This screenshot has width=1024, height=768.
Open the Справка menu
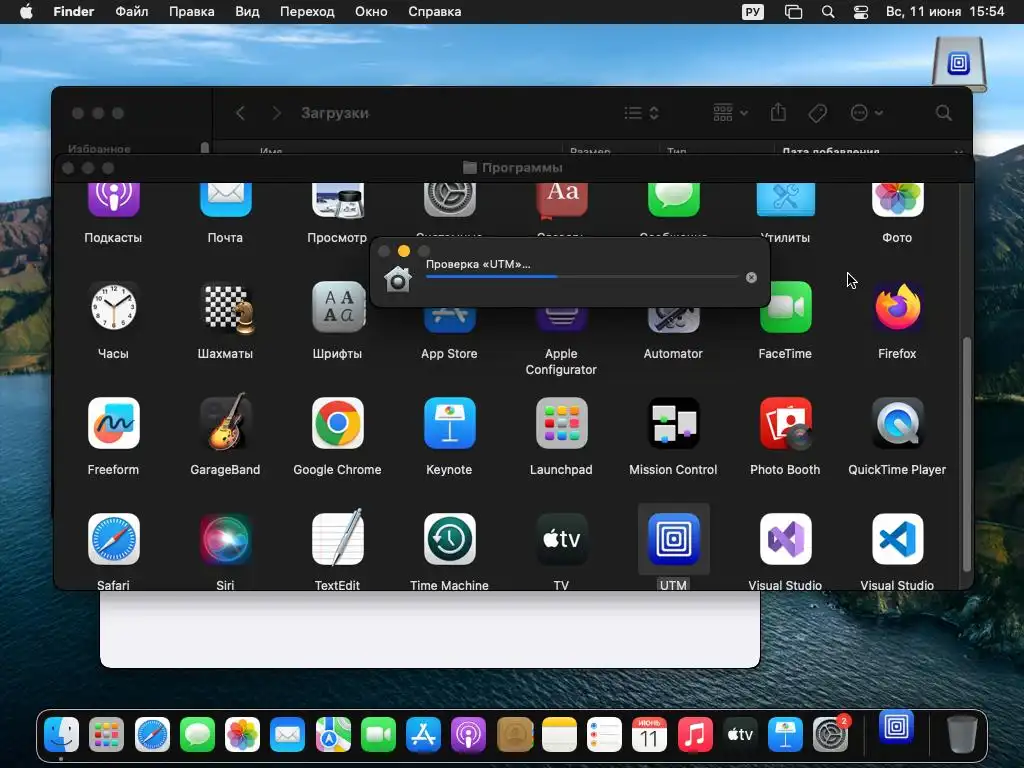434,12
